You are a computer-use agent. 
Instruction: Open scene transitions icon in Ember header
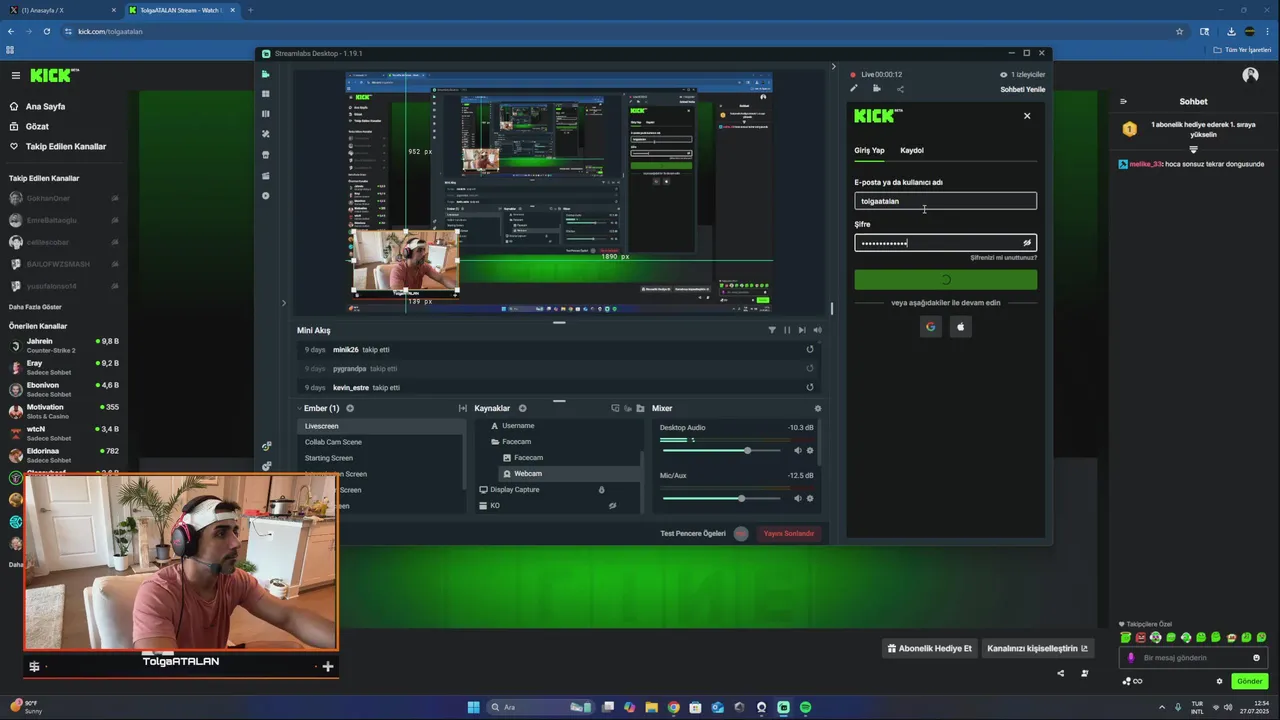click(x=462, y=408)
